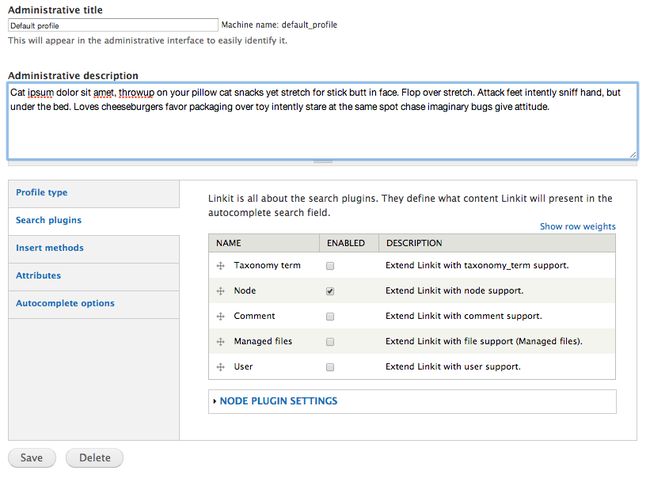Click the Save button
The height and width of the screenshot is (478, 650).
pos(32,458)
